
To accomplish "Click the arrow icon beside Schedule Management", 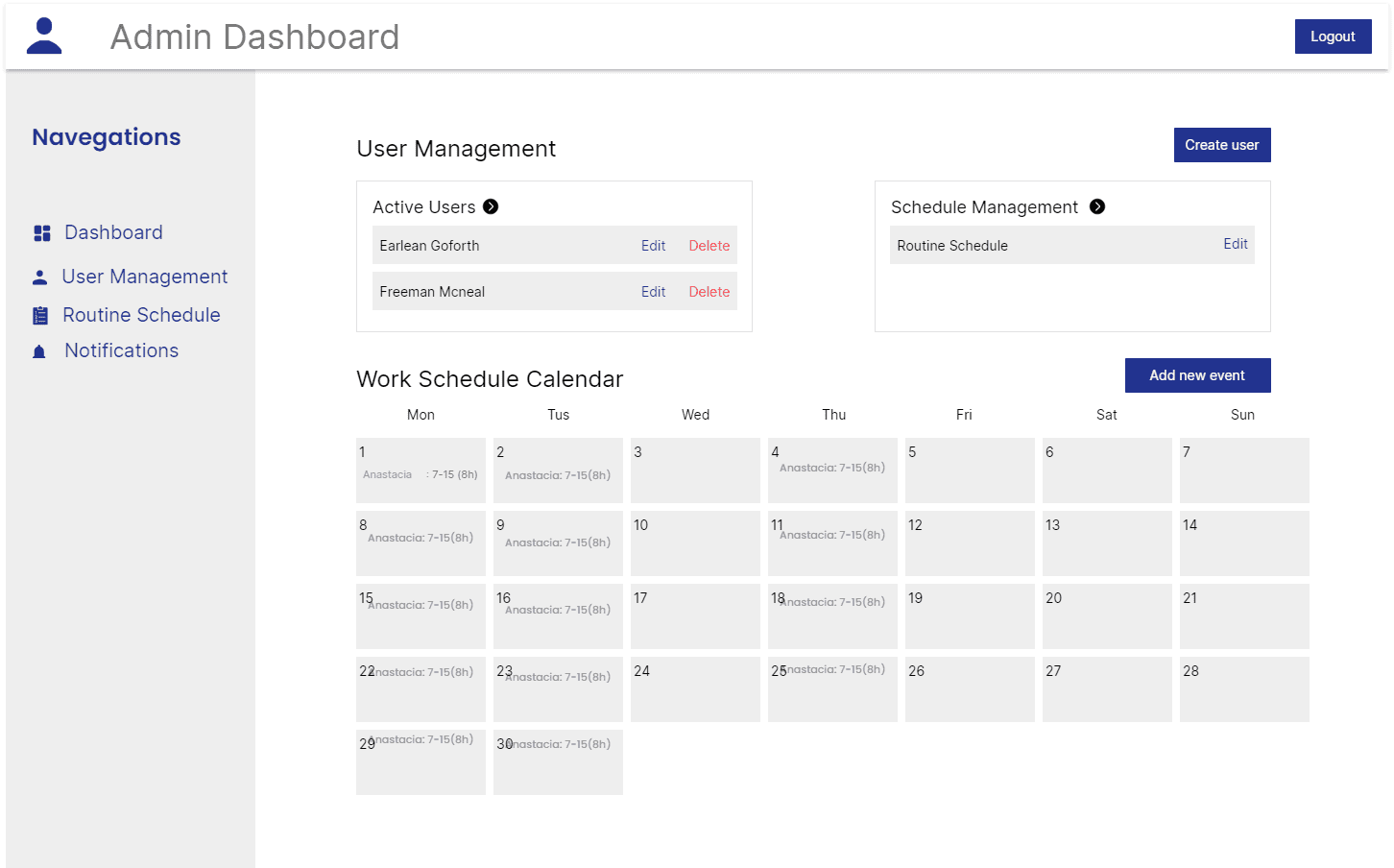I will tap(1098, 206).
